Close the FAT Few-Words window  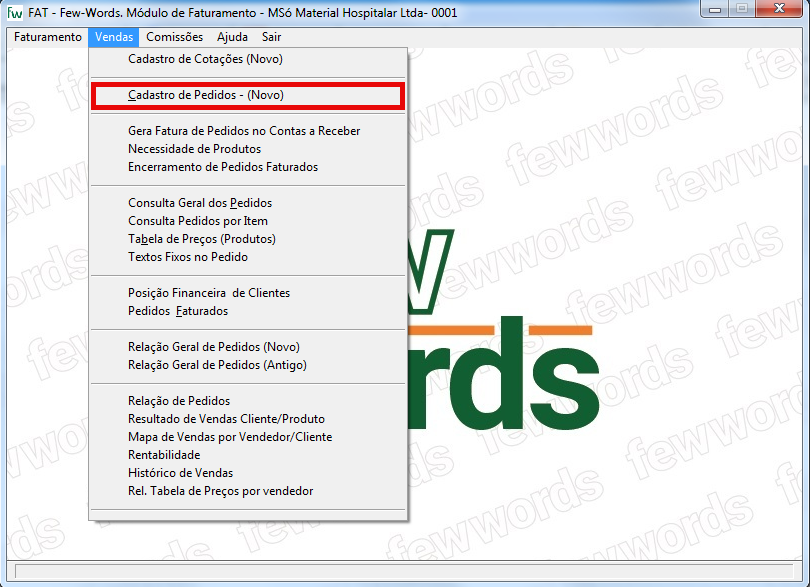click(x=780, y=9)
